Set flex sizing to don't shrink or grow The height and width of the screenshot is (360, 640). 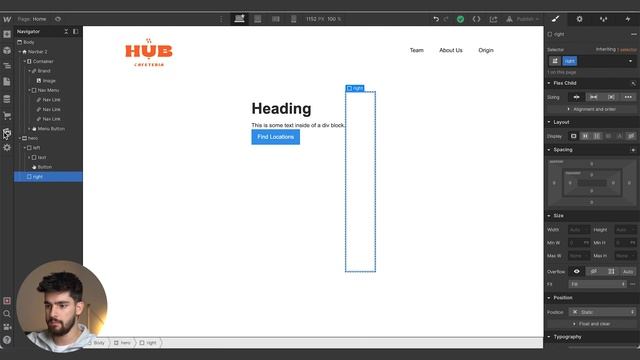[x=611, y=97]
